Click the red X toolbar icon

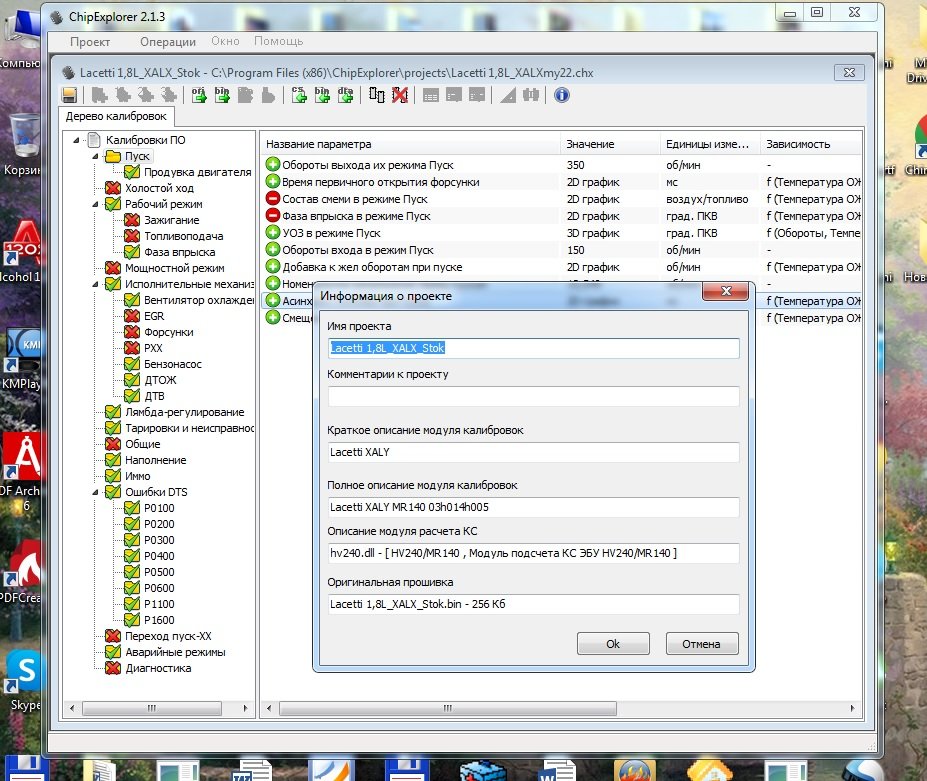click(400, 95)
